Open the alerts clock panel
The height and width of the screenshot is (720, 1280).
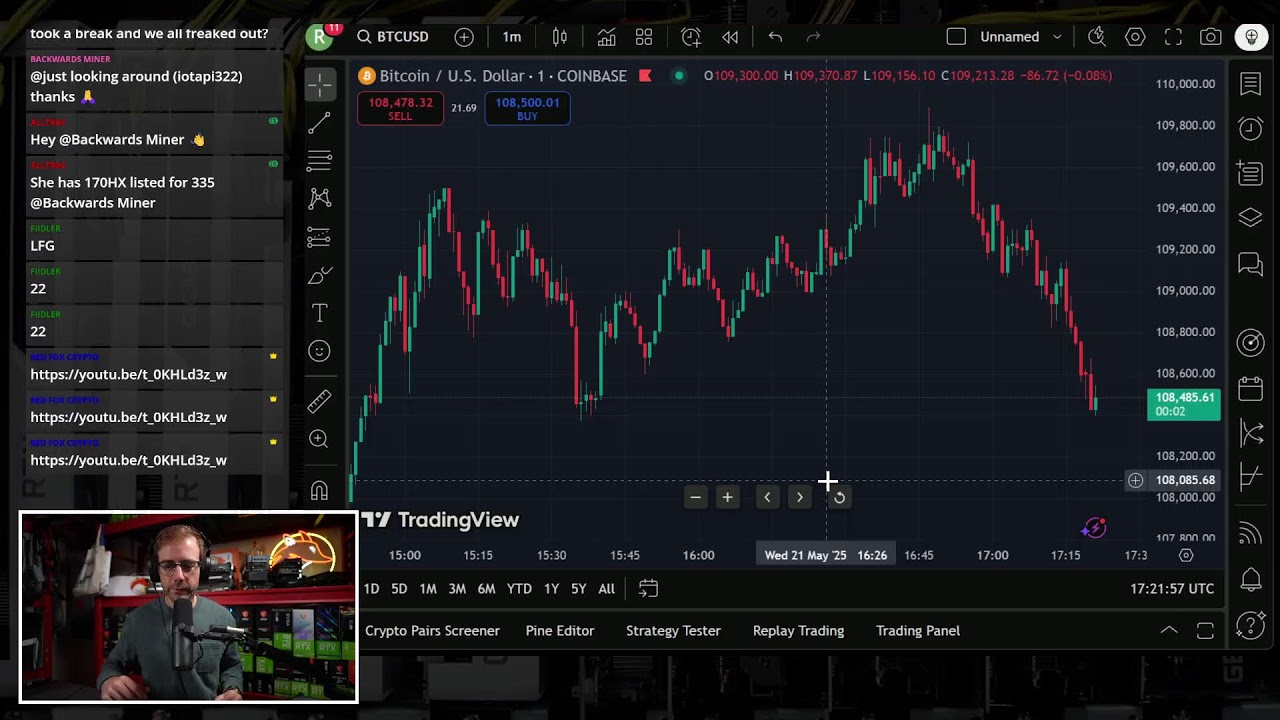coord(1251,128)
